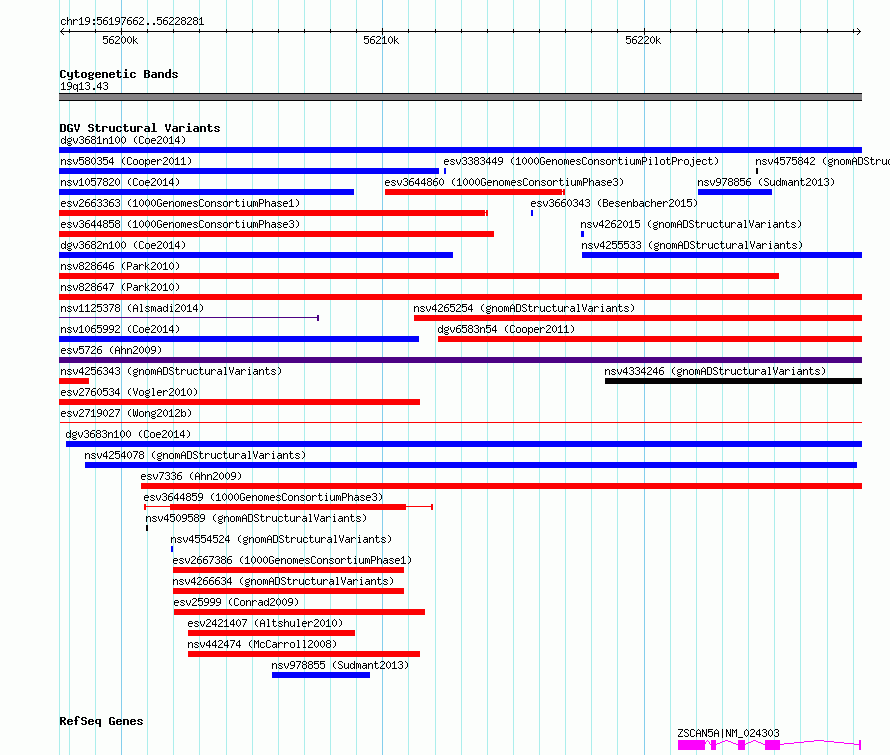Click the red bar under dgv6583n54 (Cooper2011)
This screenshot has width=890, height=755.
coord(650,339)
